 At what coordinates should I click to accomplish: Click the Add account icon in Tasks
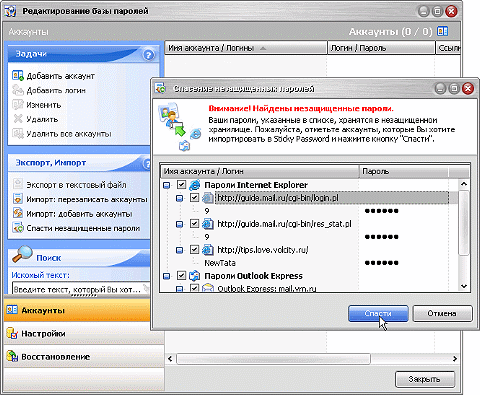18,75
